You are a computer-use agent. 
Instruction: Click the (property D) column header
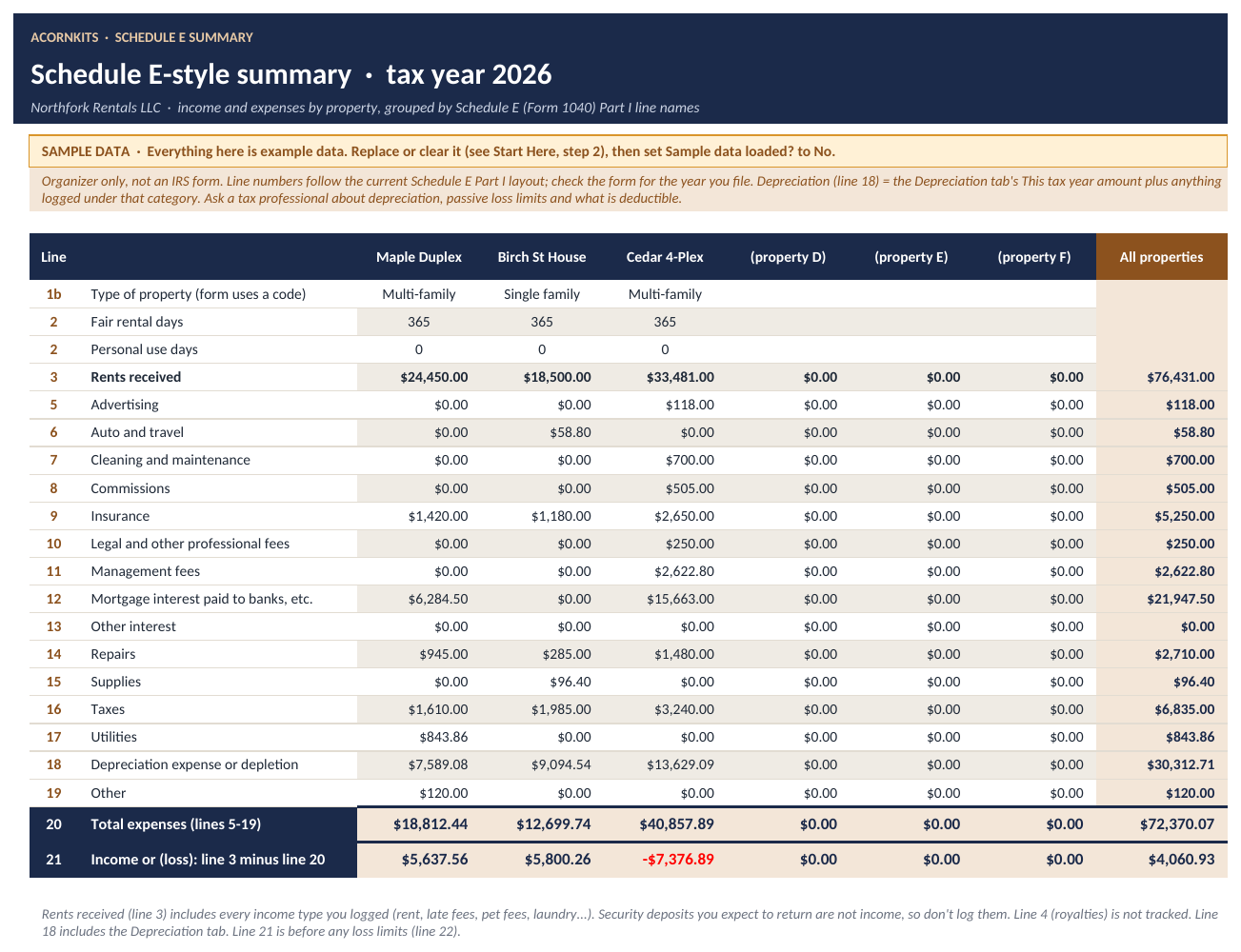coord(788,257)
